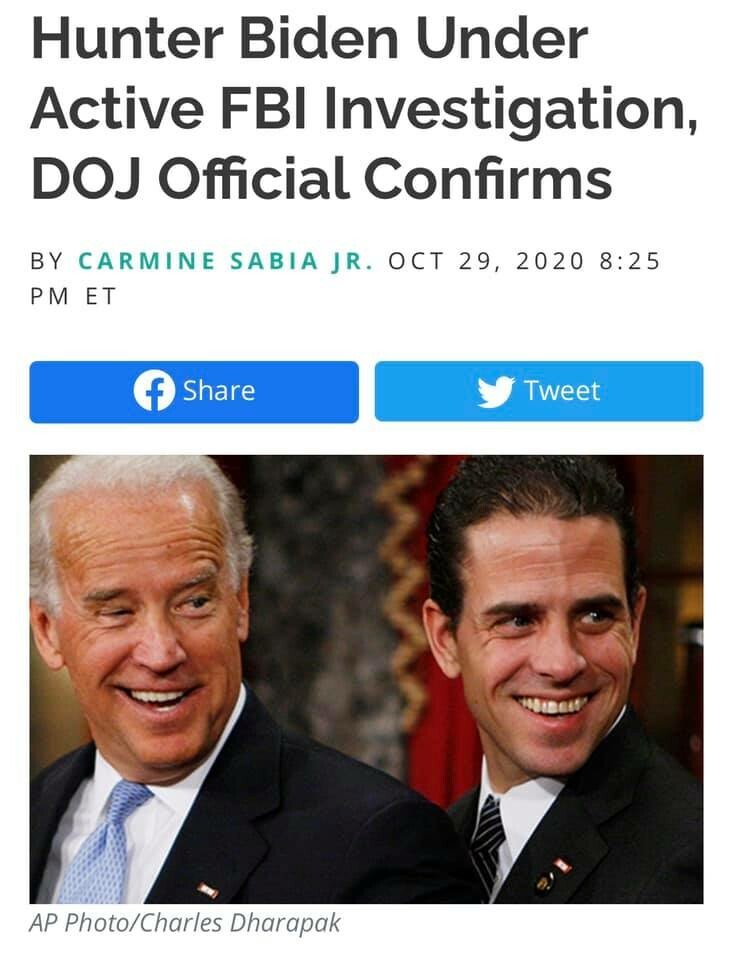Open author Carmine Sabia Jr. profile

[x=226, y=261]
